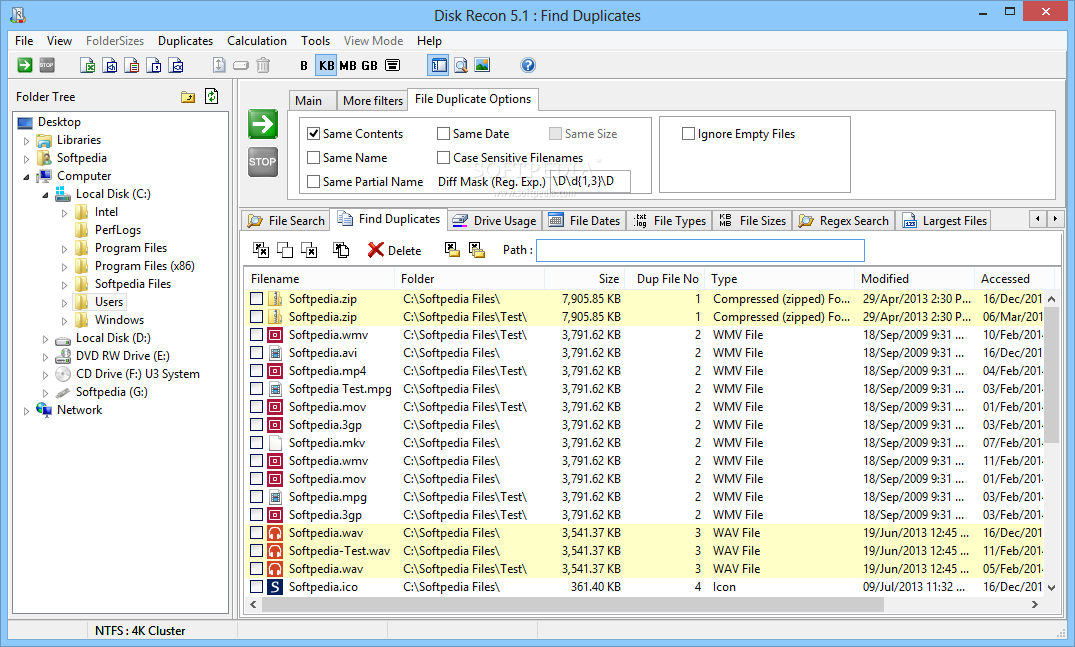The height and width of the screenshot is (647, 1075).
Task: Click the refresh folder tree icon
Action: click(212, 97)
